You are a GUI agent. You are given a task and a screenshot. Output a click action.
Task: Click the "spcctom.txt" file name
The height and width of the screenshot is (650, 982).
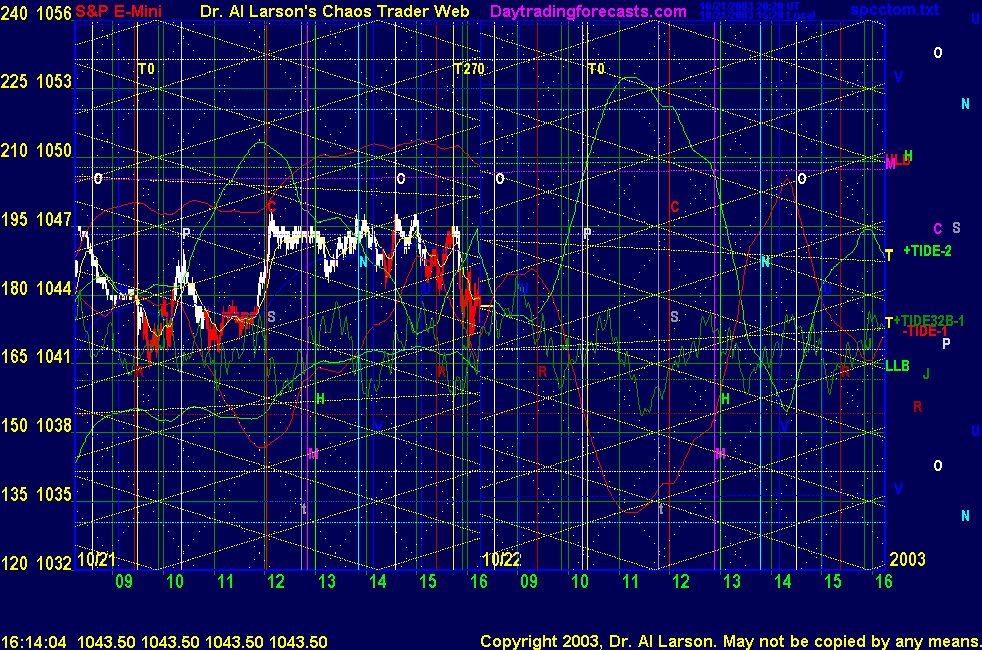point(894,9)
